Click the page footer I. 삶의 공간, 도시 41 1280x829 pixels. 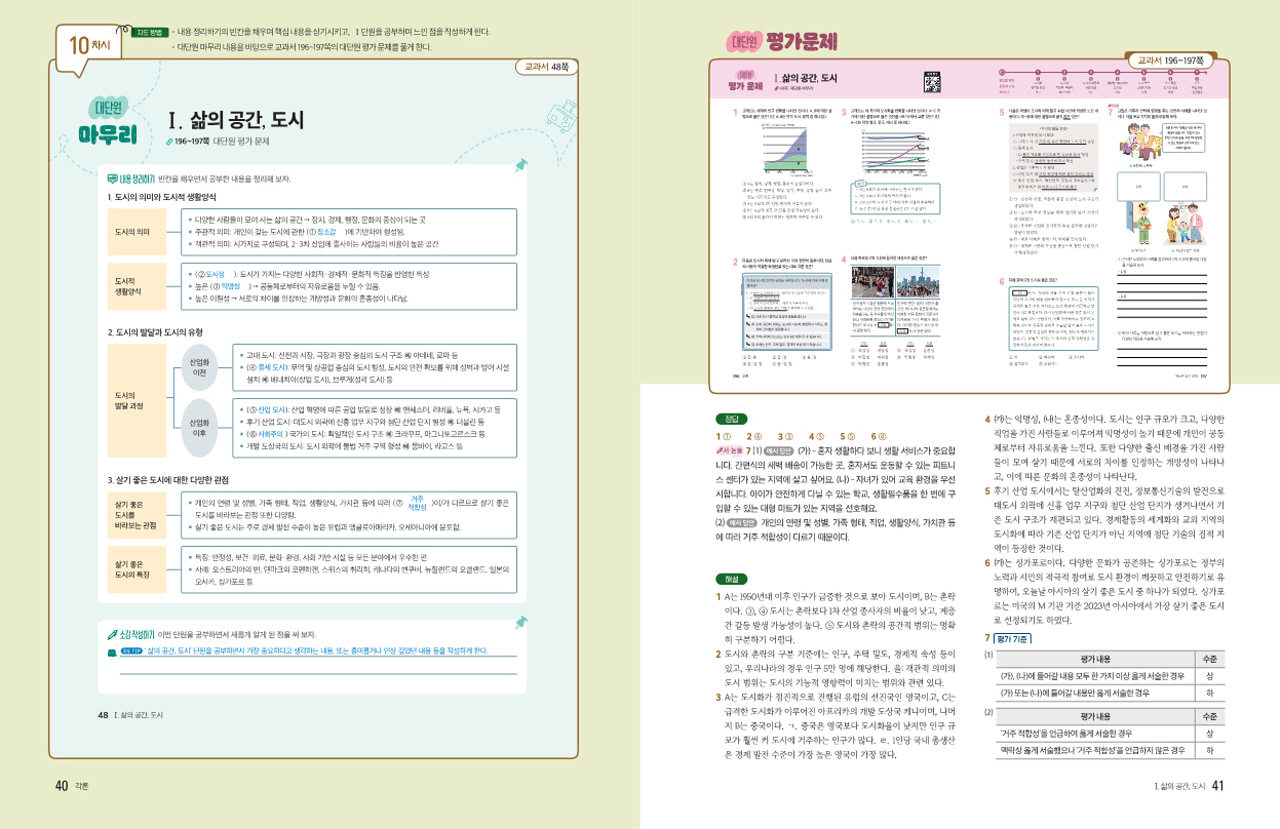click(1188, 785)
